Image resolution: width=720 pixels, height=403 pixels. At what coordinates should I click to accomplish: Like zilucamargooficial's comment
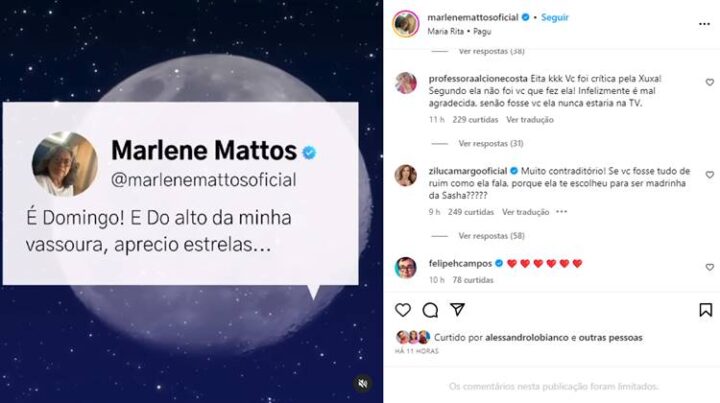click(709, 175)
